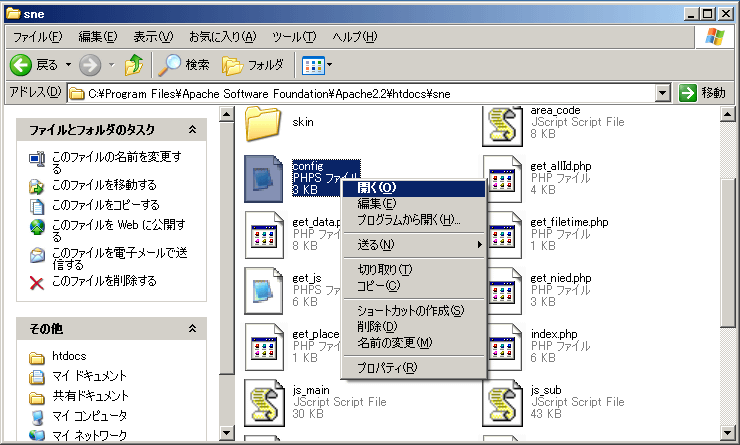Click file list scrollbar up arrow
The height and width of the screenshot is (445, 740).
727,114
